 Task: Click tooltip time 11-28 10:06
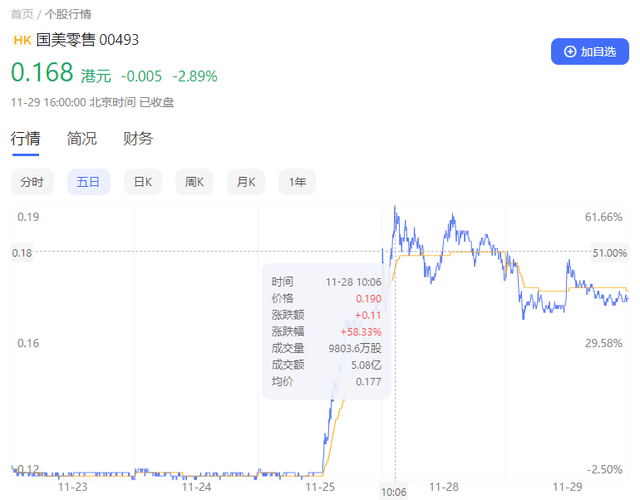[353, 282]
